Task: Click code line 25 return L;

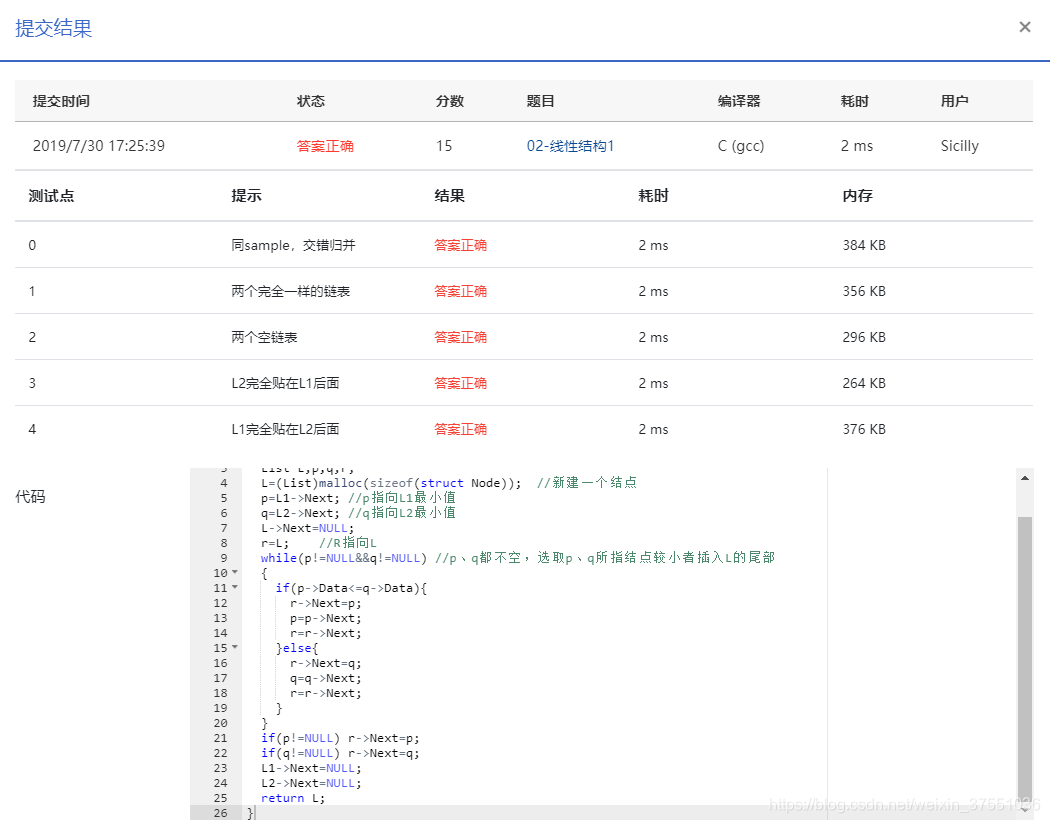Action: tap(293, 798)
